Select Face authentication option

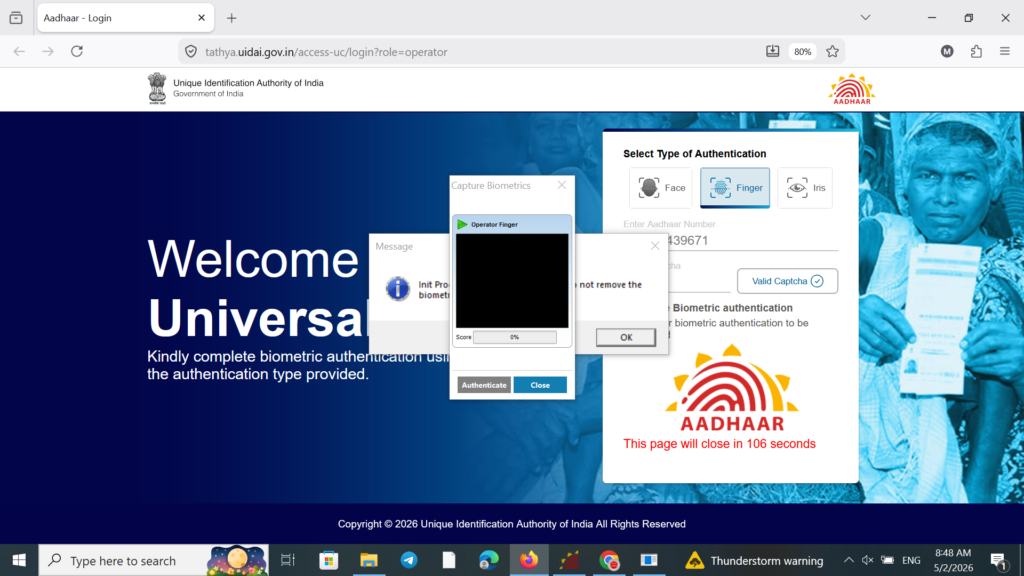pyautogui.click(x=661, y=187)
